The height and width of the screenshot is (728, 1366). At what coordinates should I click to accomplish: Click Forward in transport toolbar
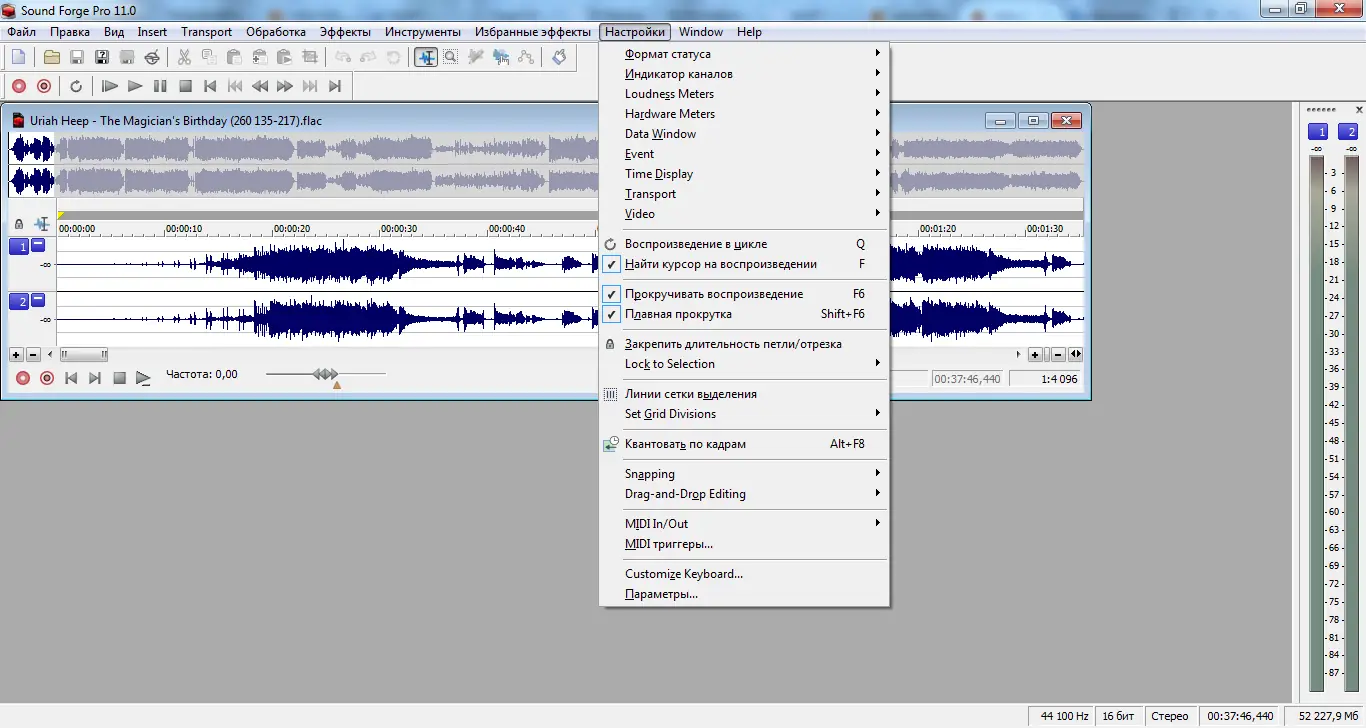[x=285, y=86]
